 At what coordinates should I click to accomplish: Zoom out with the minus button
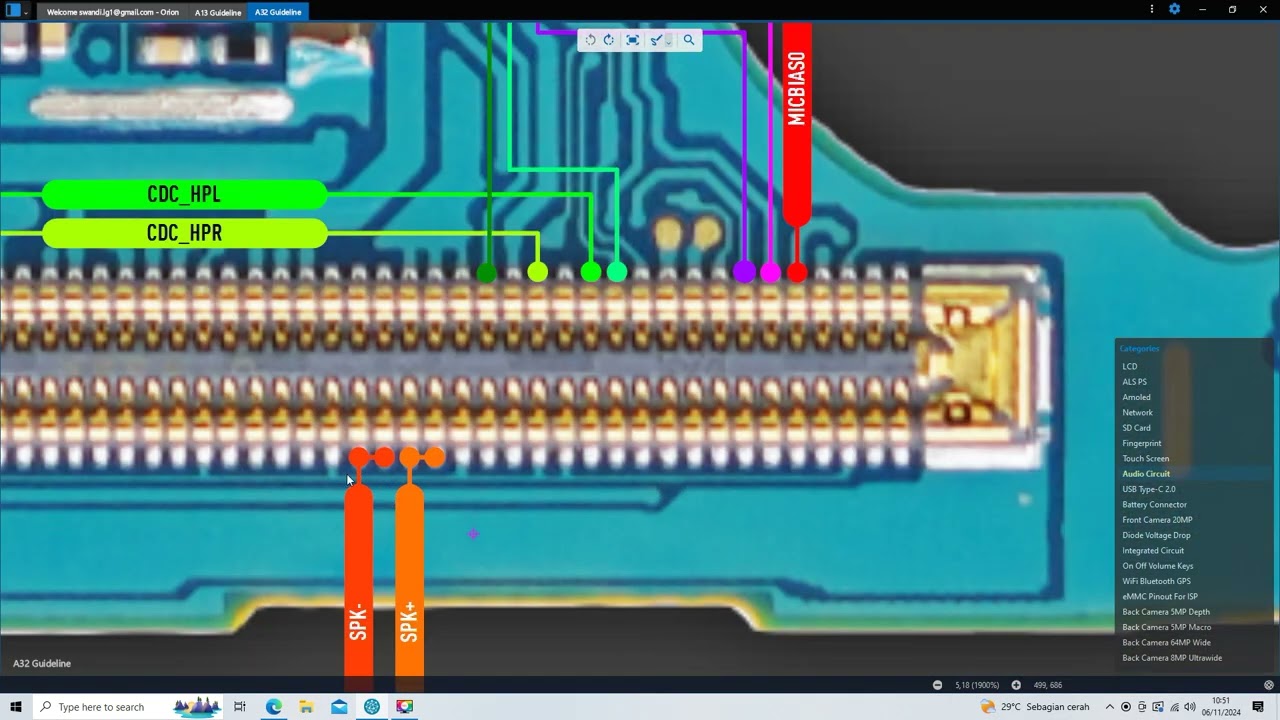click(937, 685)
